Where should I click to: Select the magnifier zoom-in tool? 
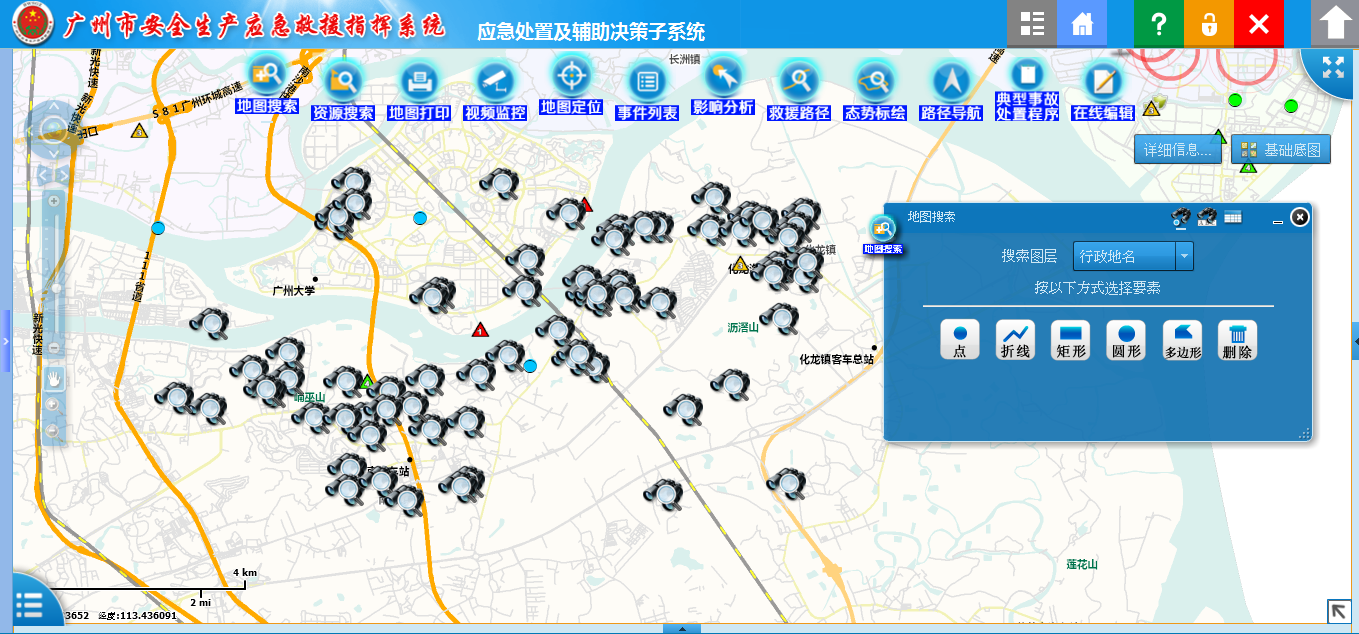(x=53, y=405)
